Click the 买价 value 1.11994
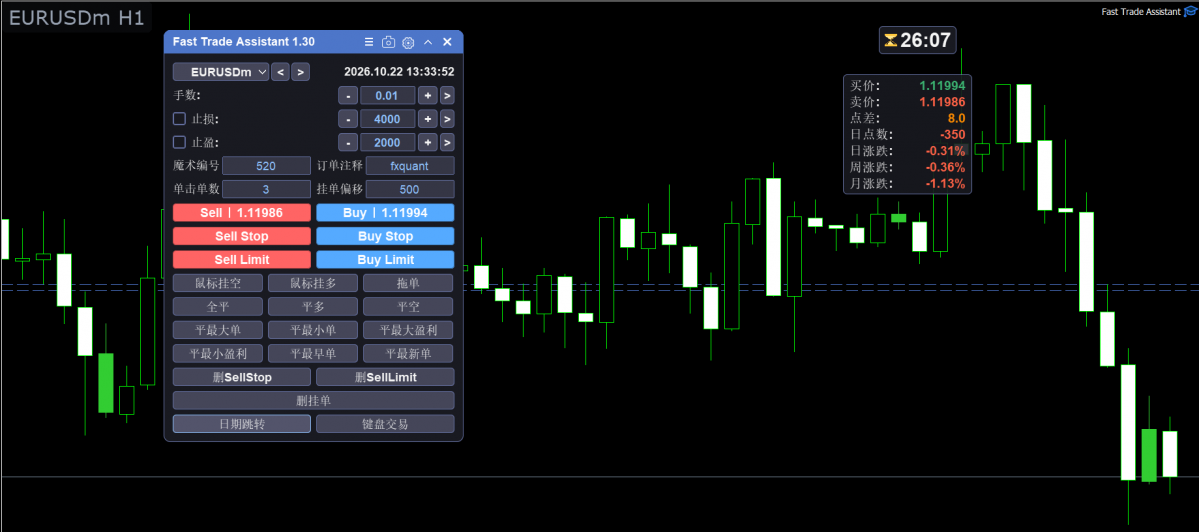The height and width of the screenshot is (532, 1199). click(942, 86)
